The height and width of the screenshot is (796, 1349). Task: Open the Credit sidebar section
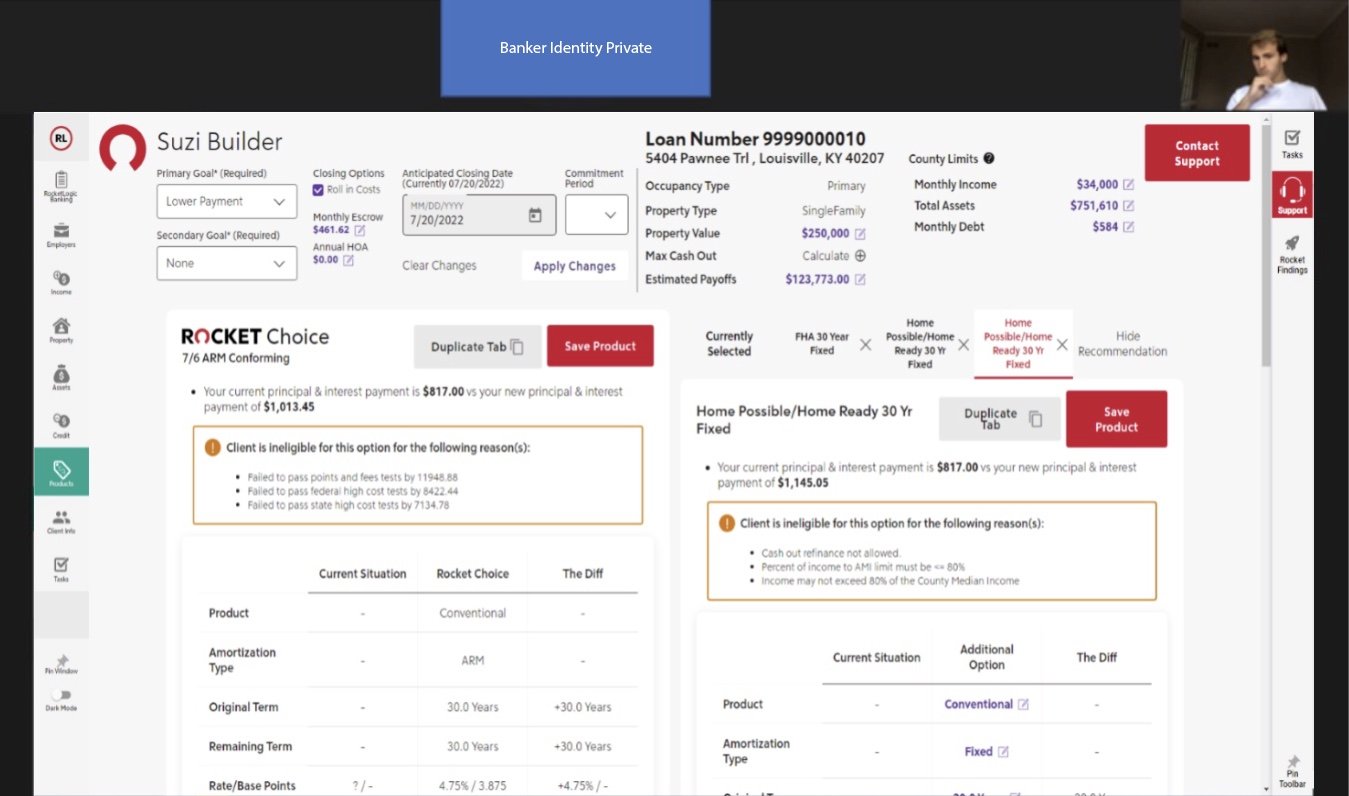pos(61,426)
